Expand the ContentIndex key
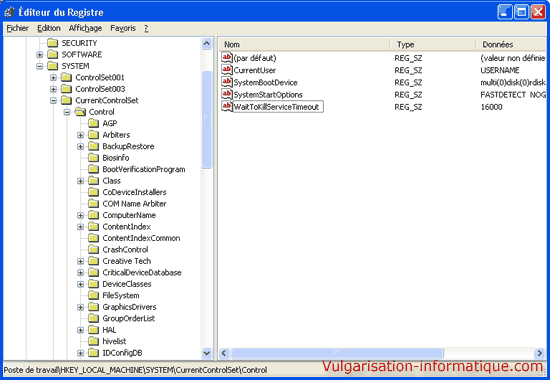550x380 pixels. click(x=81, y=227)
